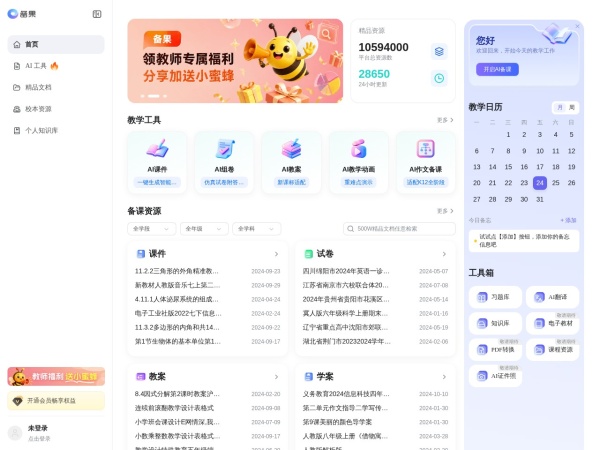Screen dimensions: 600x450
Task: Expand the 教案 section arrow
Action: 276,377
